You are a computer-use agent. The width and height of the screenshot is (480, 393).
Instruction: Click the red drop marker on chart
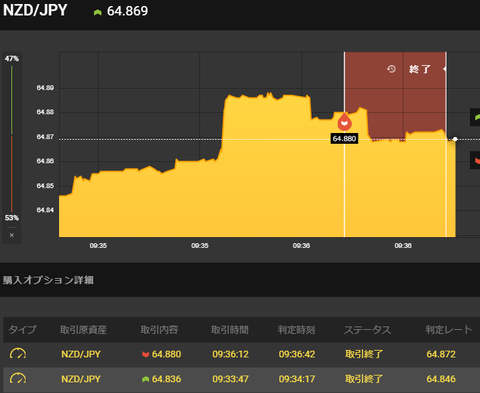click(344, 122)
